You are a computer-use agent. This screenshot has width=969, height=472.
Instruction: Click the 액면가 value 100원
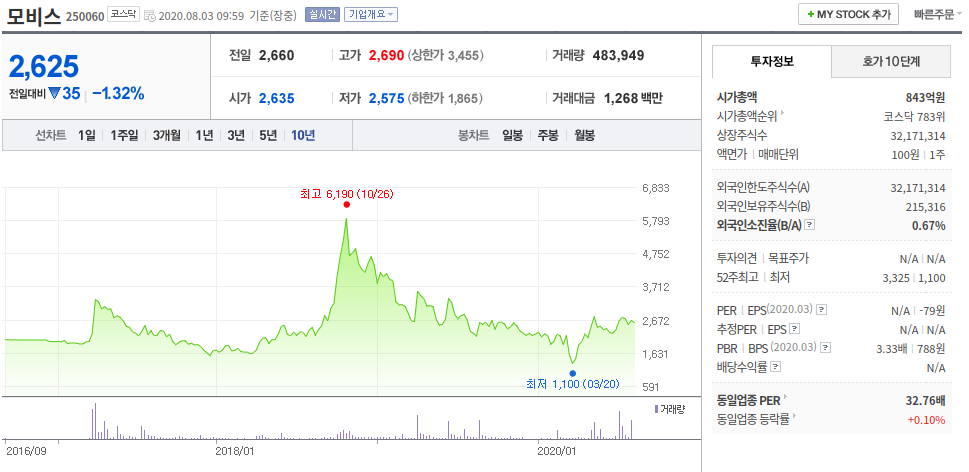pyautogui.click(x=906, y=154)
